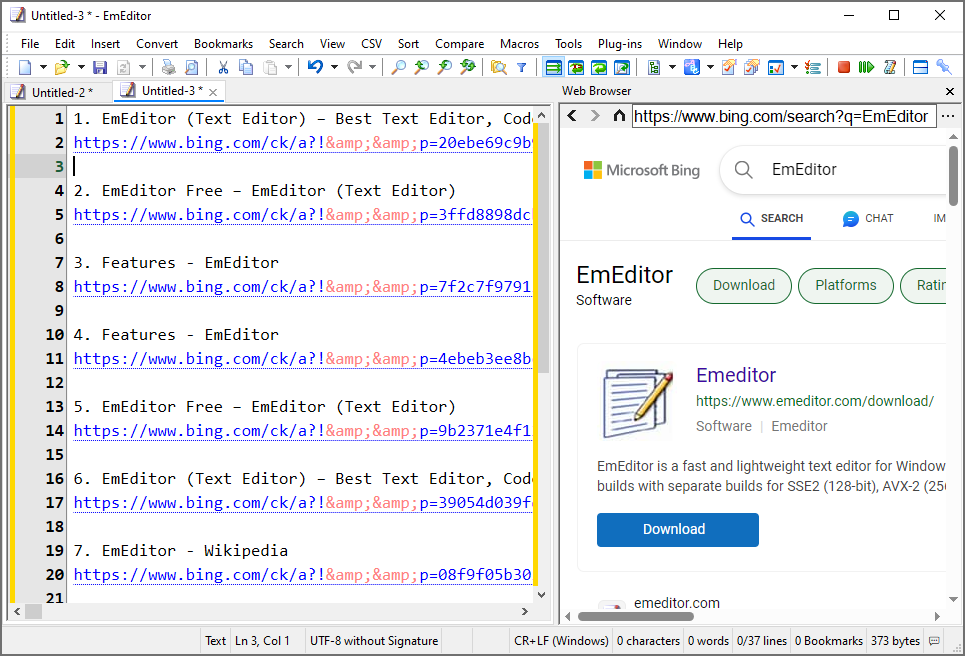Open Replace from the toolbar
Screen dimensions: 965x656
click(468, 67)
